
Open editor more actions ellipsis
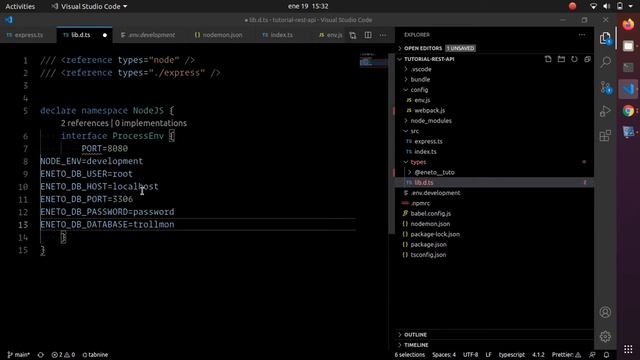pyautogui.click(x=383, y=35)
